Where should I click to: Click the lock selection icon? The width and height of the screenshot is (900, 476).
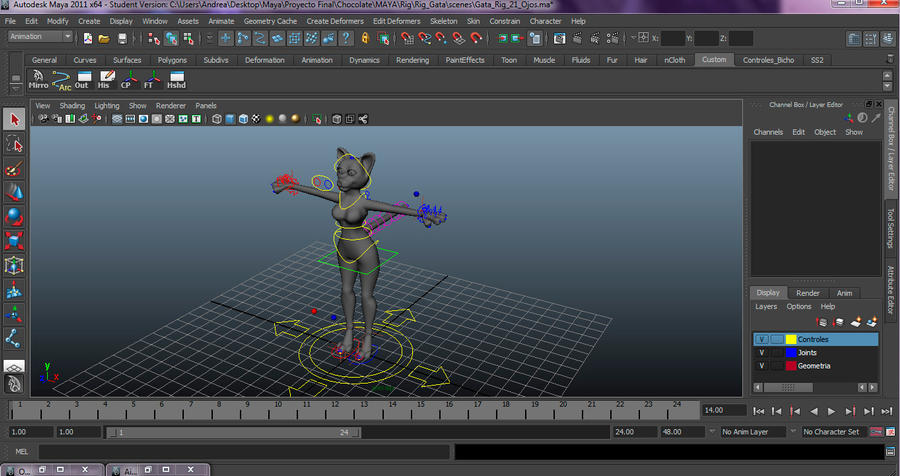click(x=365, y=38)
